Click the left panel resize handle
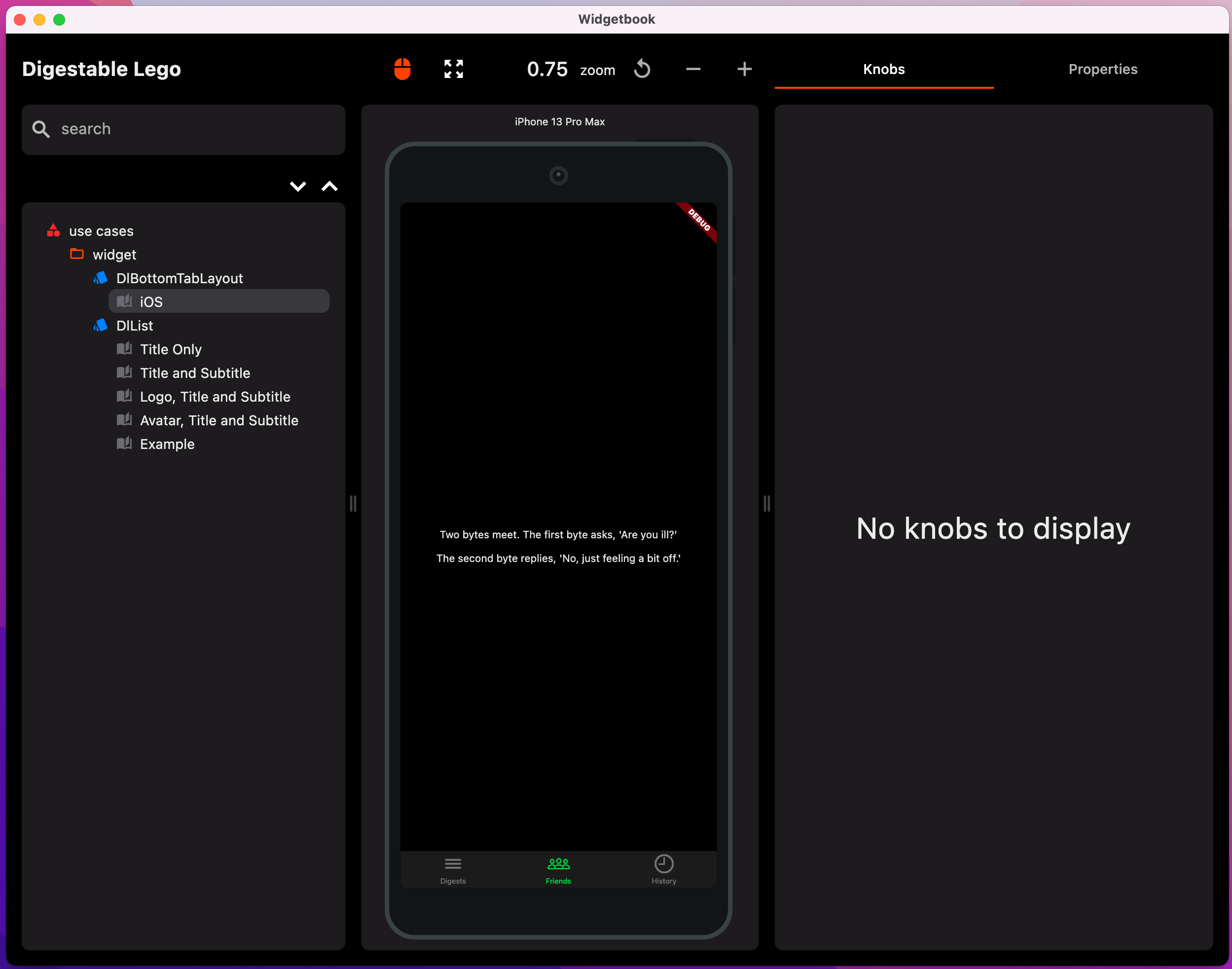The width and height of the screenshot is (1232, 969). [353, 503]
